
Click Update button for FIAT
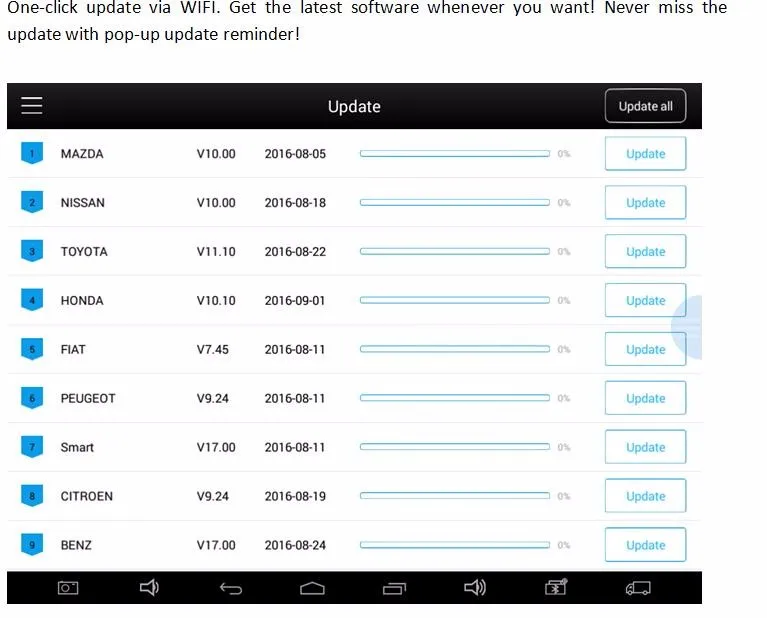coord(645,349)
